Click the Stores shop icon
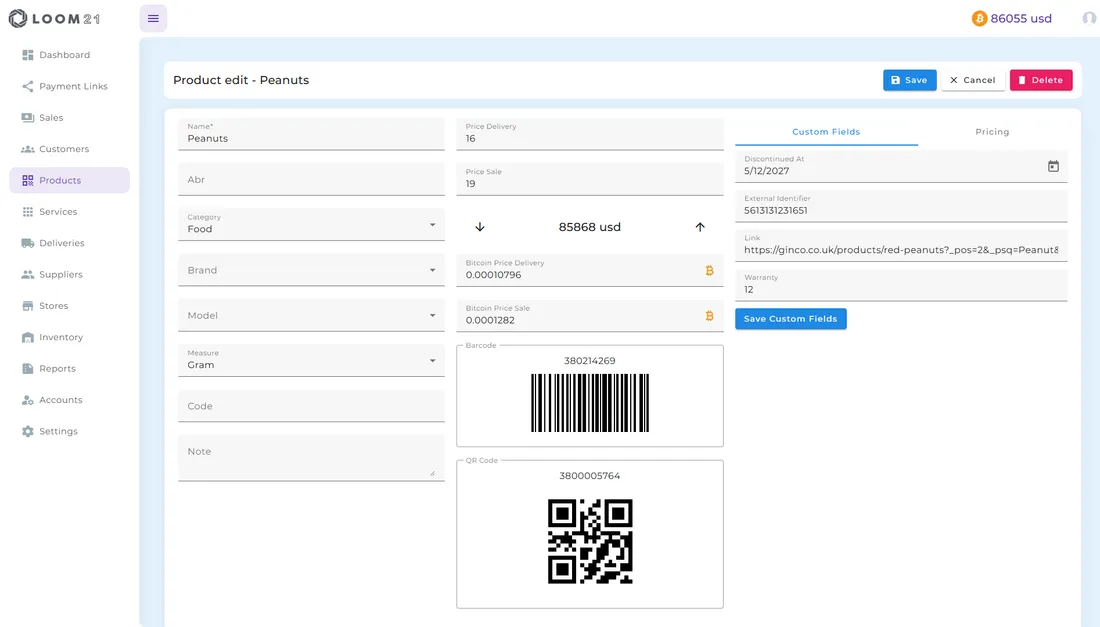Image resolution: width=1100 pixels, height=627 pixels. 28,306
